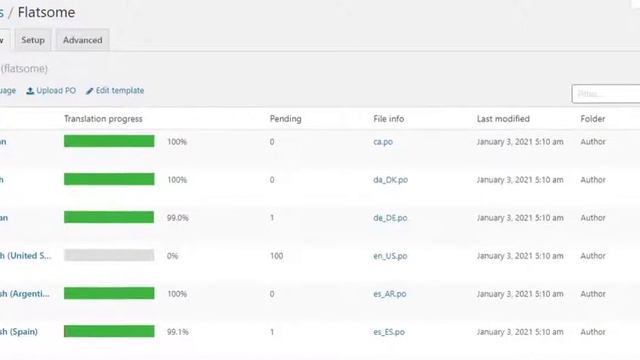Sort by Translation progress column header
640x360 pixels.
tap(103, 119)
